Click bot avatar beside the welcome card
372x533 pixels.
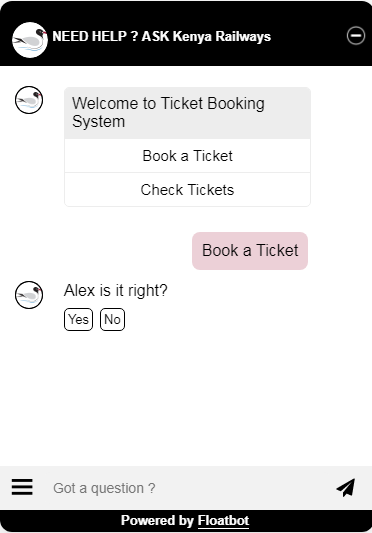[x=29, y=100]
